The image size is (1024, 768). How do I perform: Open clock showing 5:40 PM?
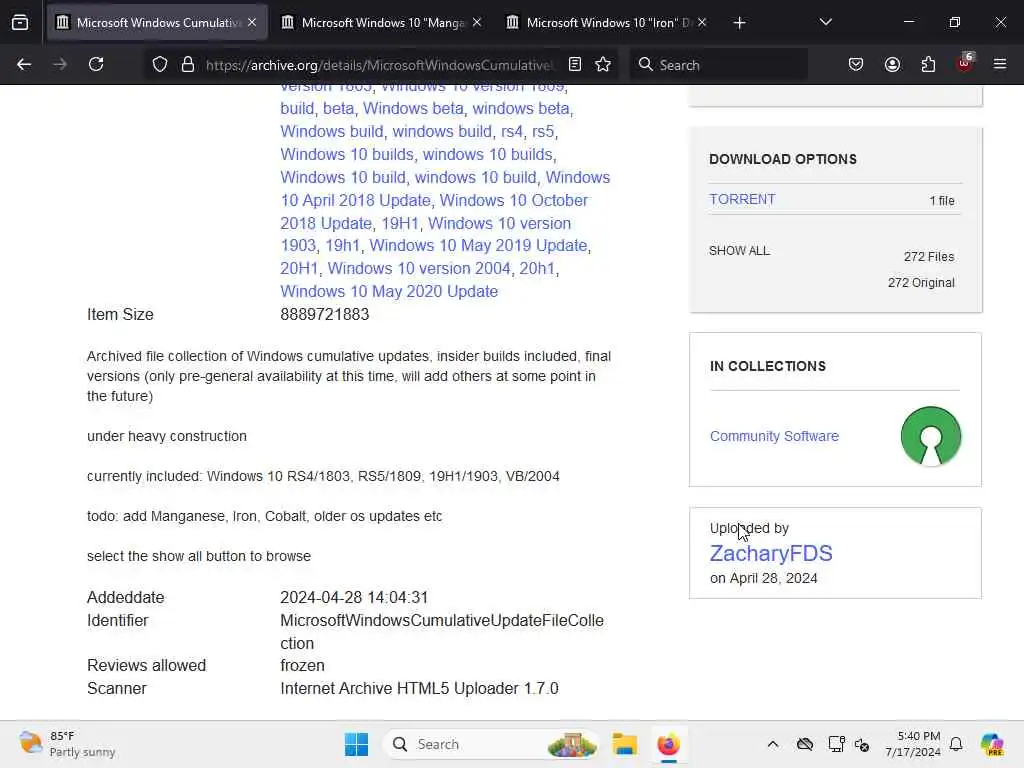click(x=913, y=744)
